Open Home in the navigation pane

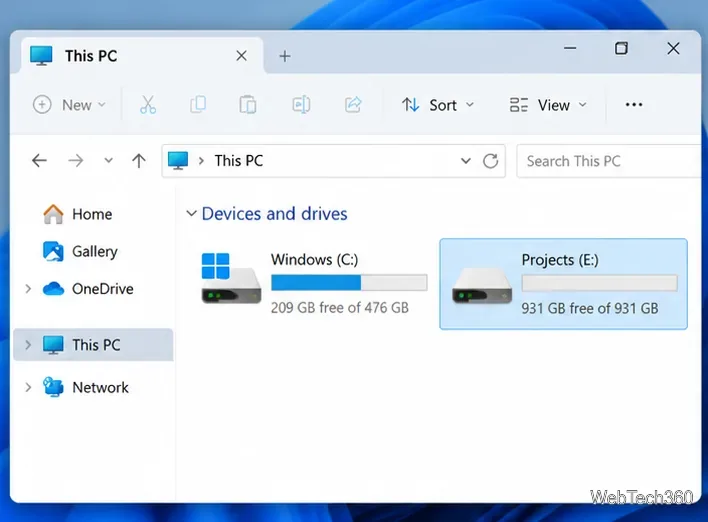(x=92, y=214)
